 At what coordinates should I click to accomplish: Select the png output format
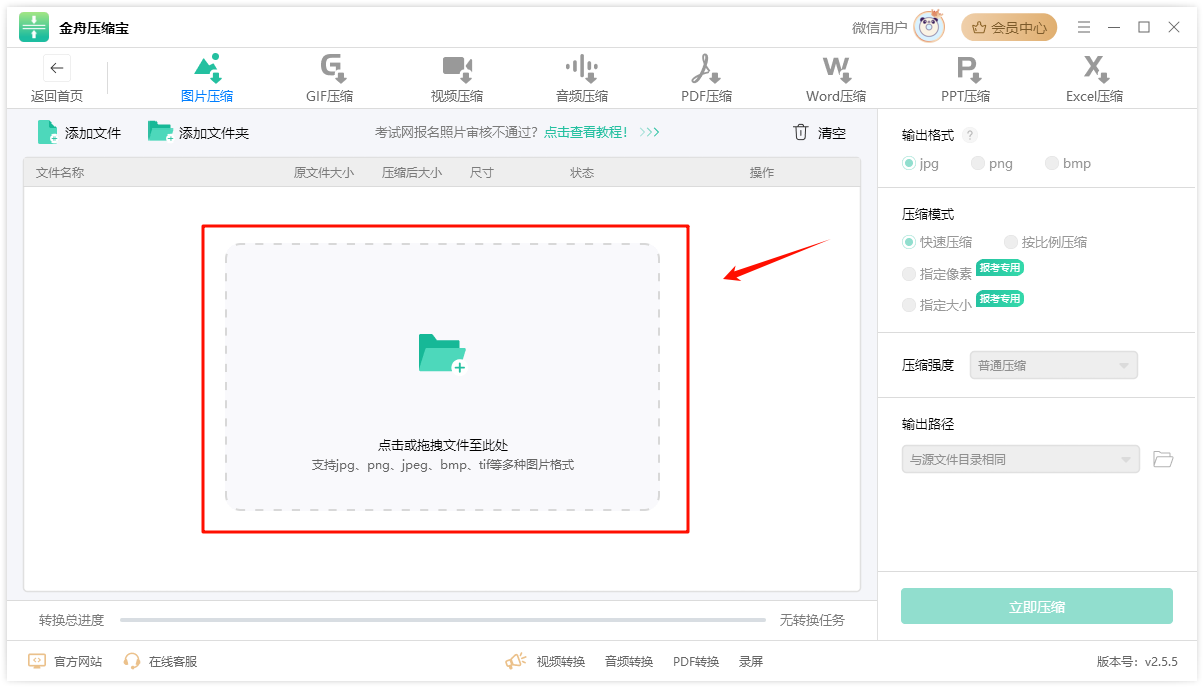click(992, 163)
